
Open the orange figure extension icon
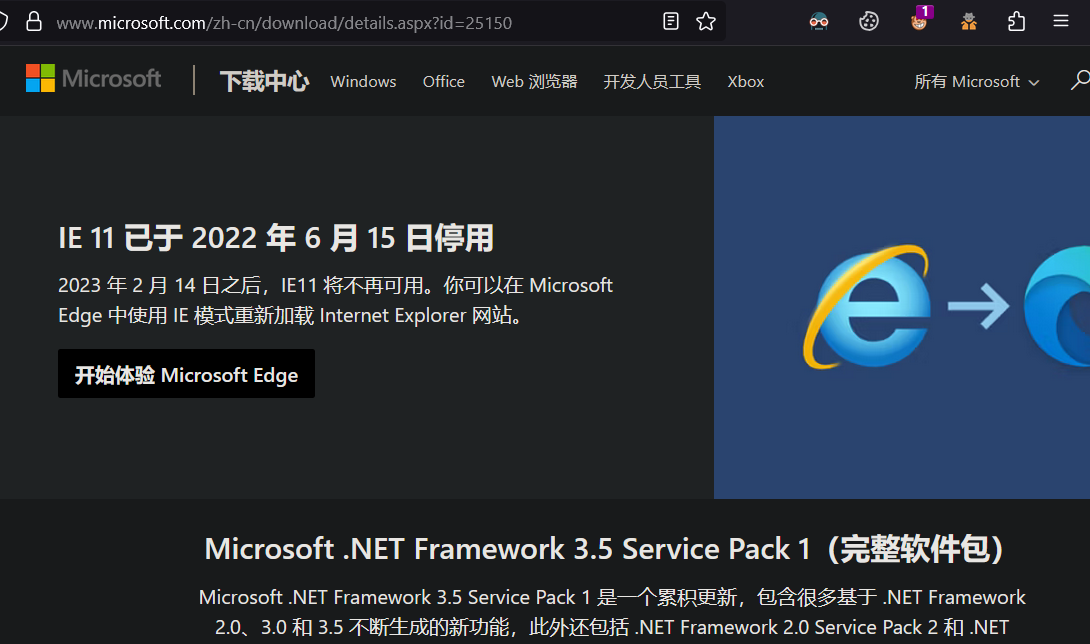point(968,22)
